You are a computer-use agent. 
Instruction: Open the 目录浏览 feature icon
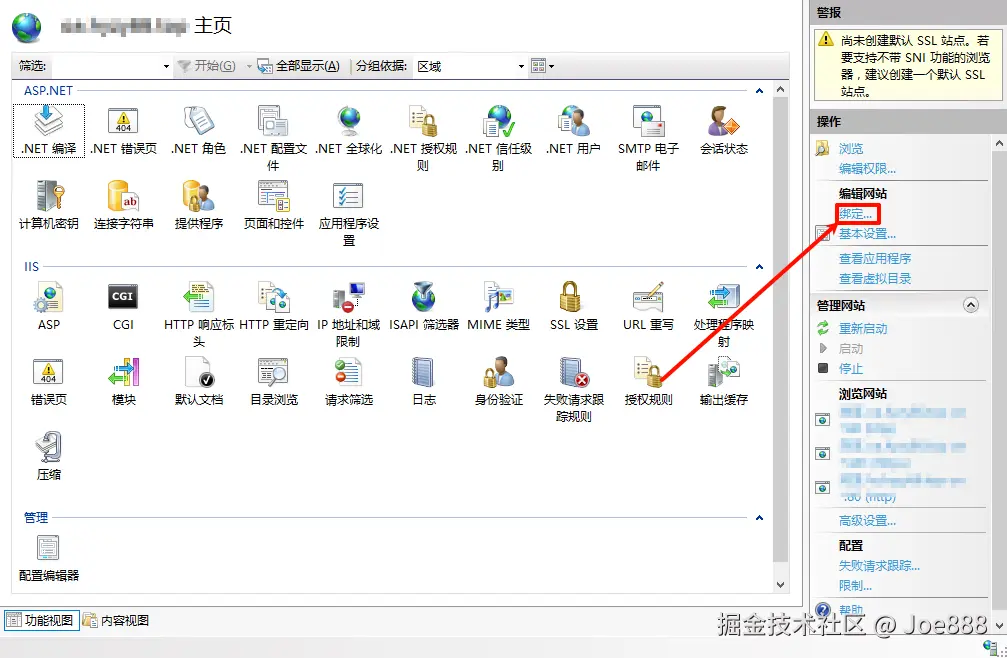pos(274,372)
